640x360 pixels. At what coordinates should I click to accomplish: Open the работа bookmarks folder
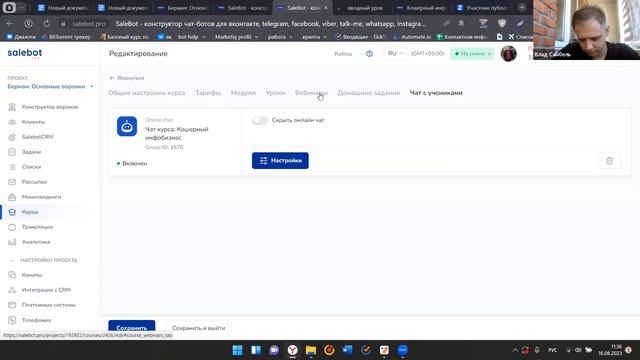tap(280, 37)
